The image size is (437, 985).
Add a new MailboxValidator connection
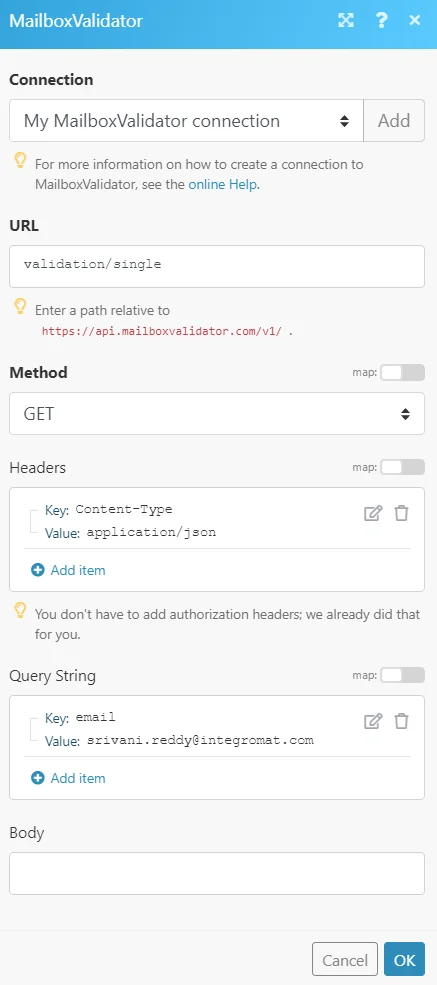pyautogui.click(x=394, y=121)
